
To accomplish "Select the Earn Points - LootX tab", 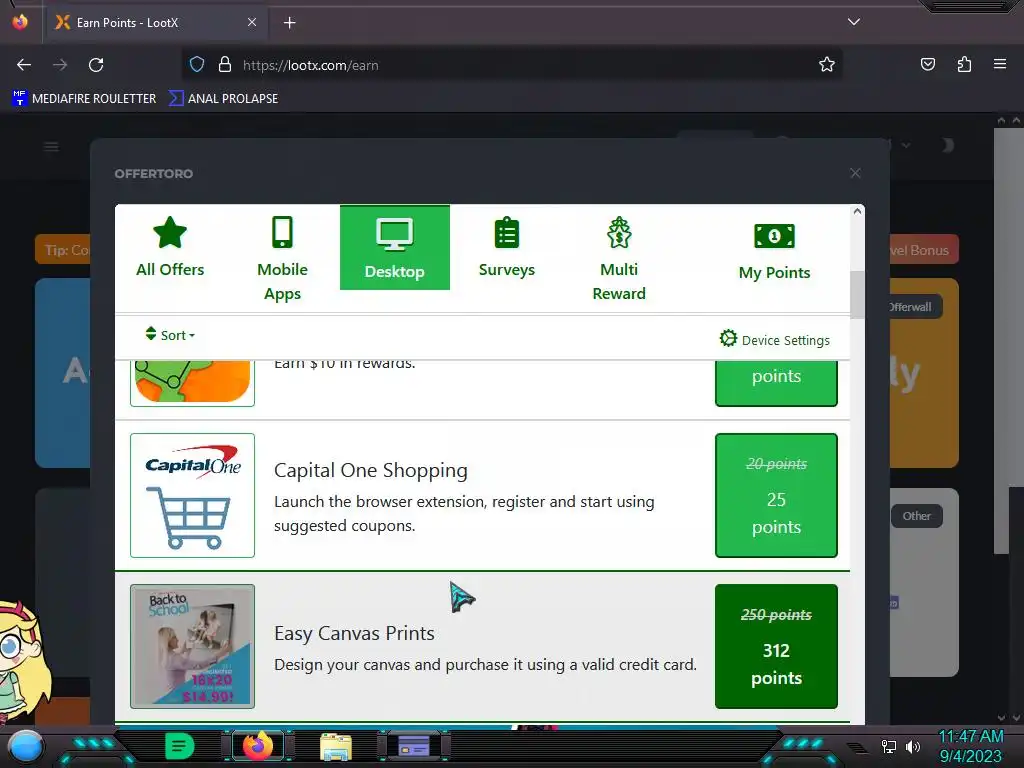I will tap(155, 23).
